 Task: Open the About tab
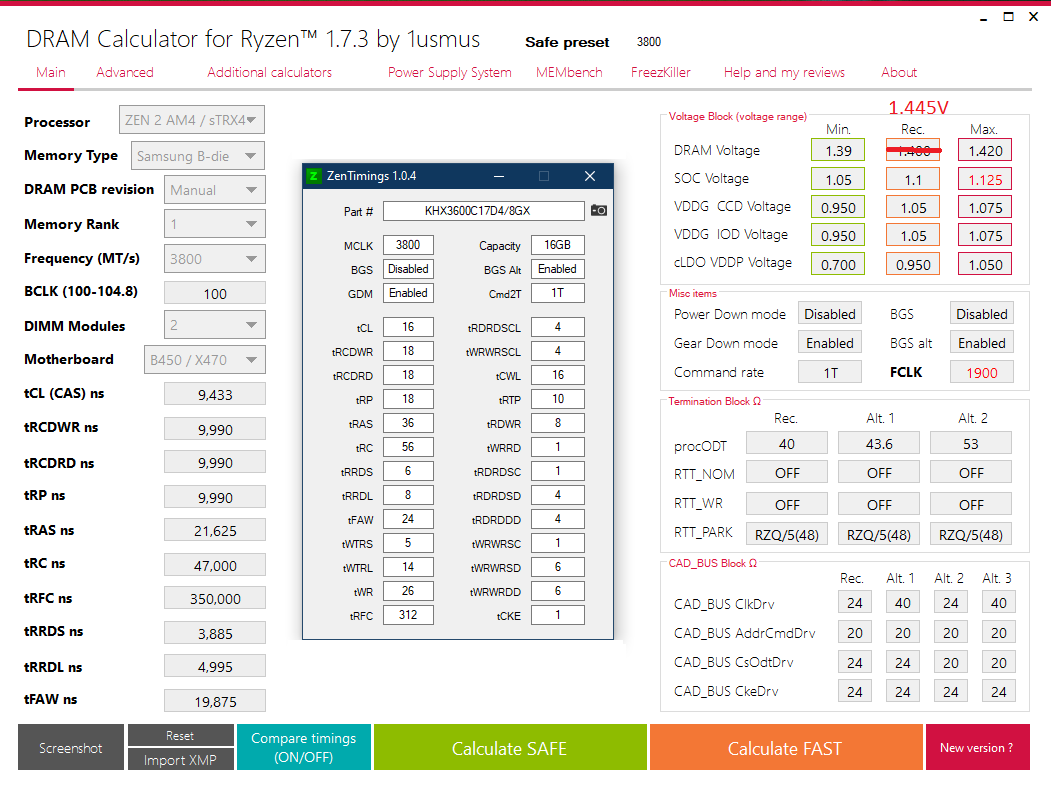click(899, 72)
